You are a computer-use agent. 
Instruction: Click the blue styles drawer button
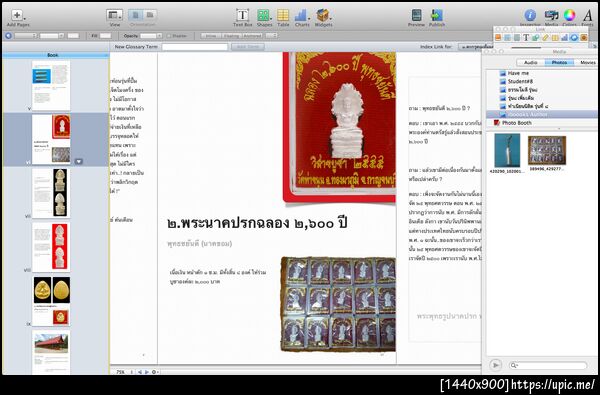coord(8,36)
